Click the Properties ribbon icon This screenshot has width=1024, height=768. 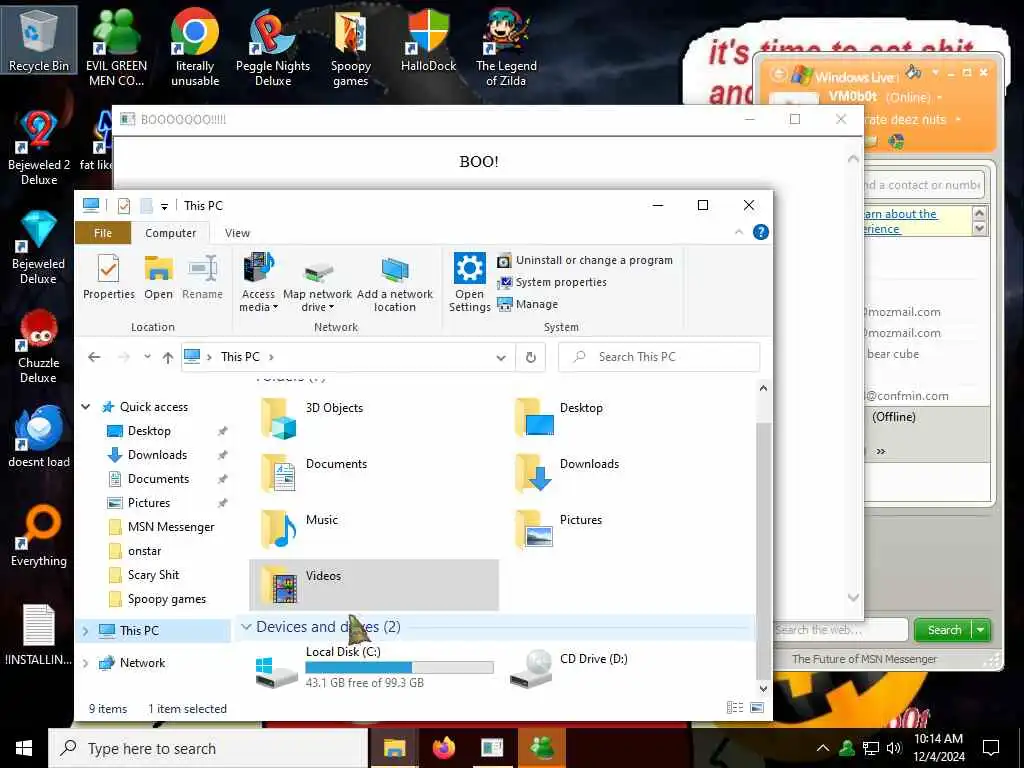pyautogui.click(x=108, y=277)
